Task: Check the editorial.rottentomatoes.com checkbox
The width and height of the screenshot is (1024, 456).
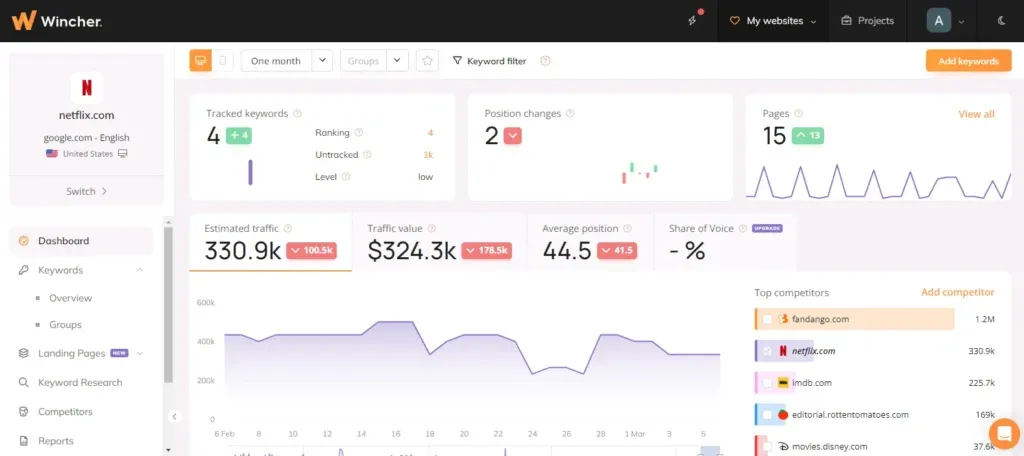Action: (x=767, y=414)
